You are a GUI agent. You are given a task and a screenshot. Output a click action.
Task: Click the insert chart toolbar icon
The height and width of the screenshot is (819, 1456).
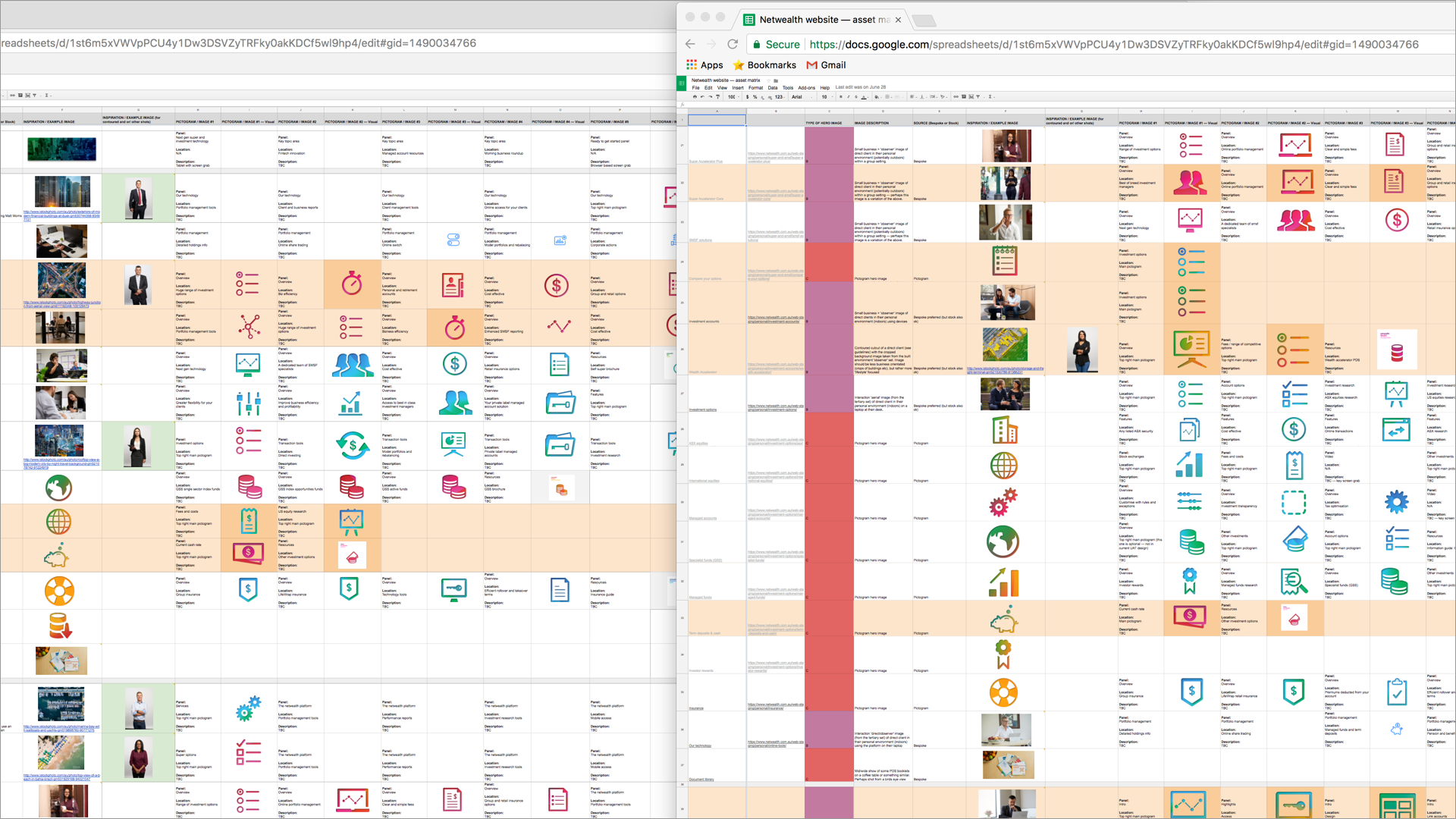(x=971, y=96)
